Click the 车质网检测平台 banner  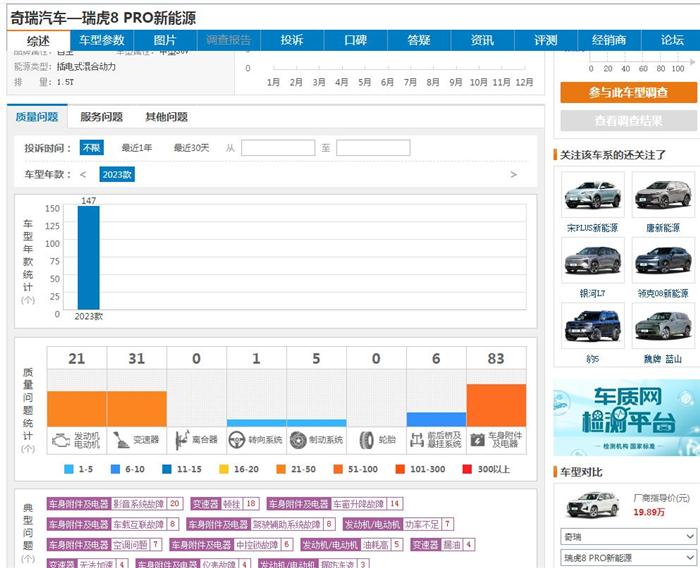point(626,418)
